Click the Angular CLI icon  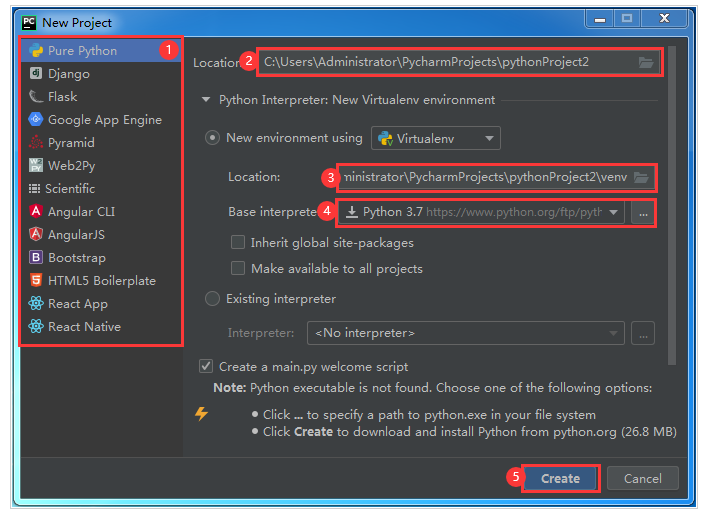[36, 211]
